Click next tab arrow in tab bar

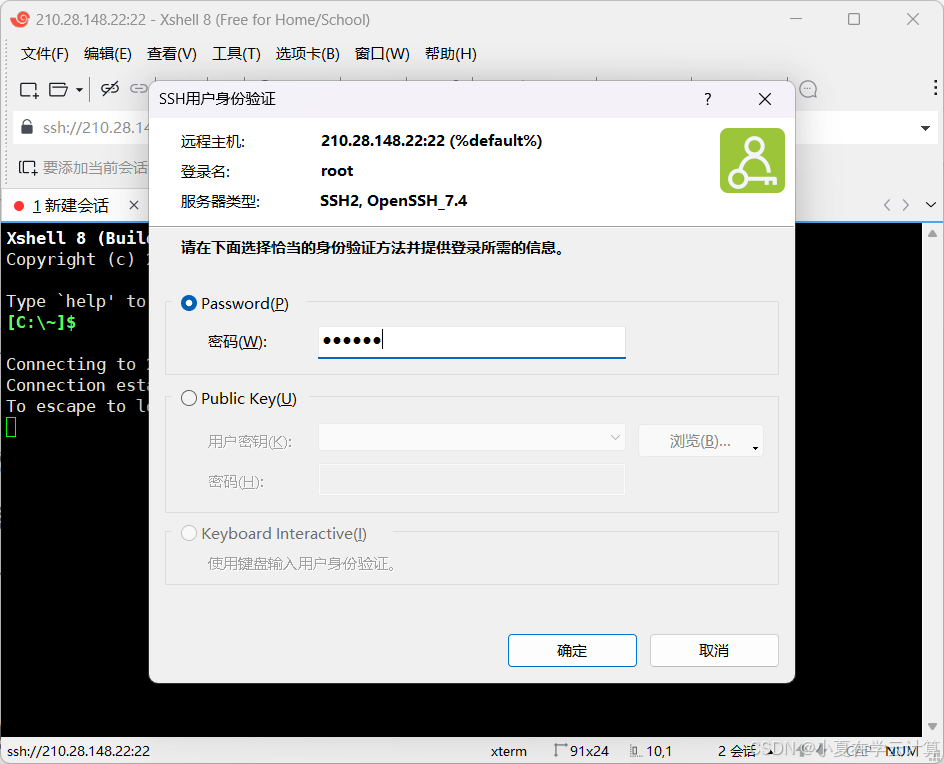pos(905,205)
